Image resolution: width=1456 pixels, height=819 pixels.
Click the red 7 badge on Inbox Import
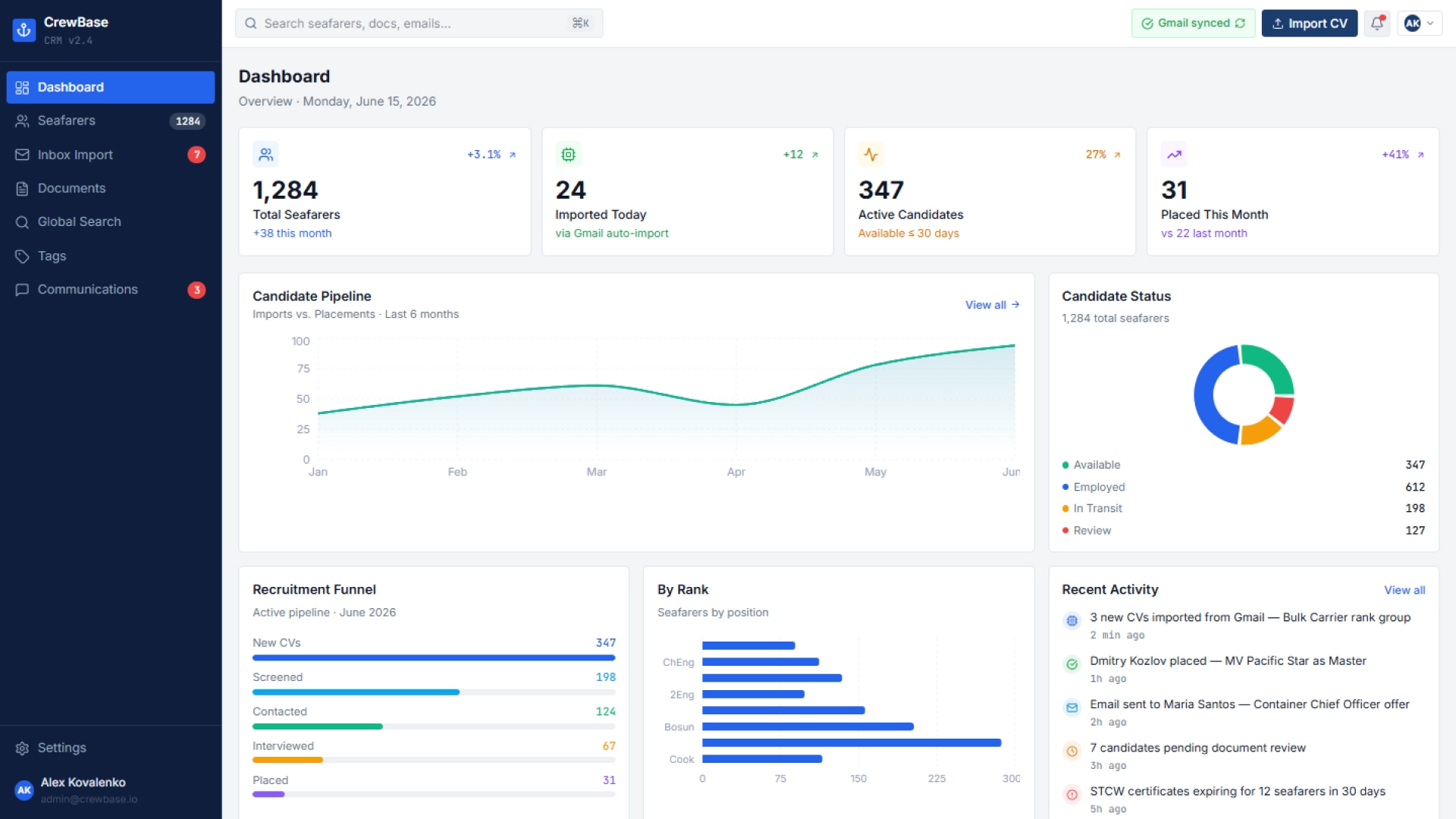point(196,155)
